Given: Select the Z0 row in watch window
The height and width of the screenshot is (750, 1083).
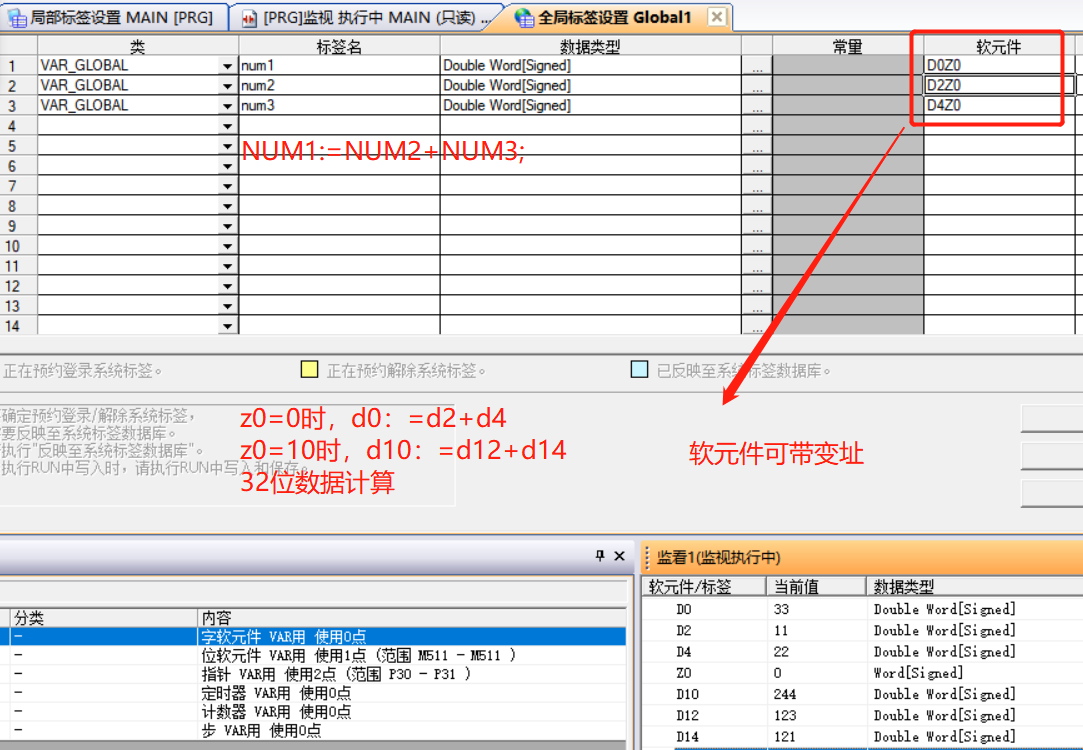Looking at the screenshot, I should [684, 673].
